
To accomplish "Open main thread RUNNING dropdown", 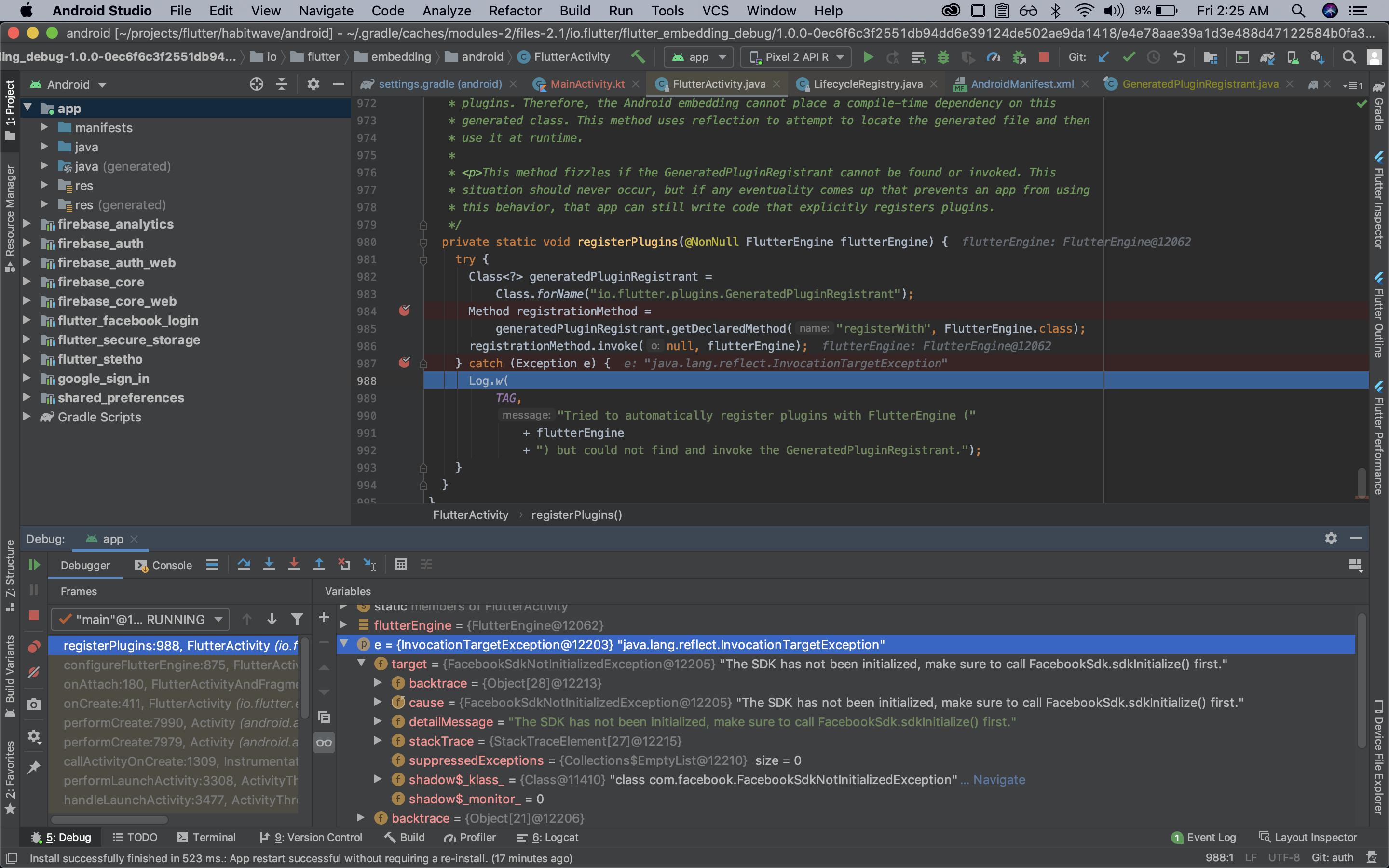I will [141, 620].
